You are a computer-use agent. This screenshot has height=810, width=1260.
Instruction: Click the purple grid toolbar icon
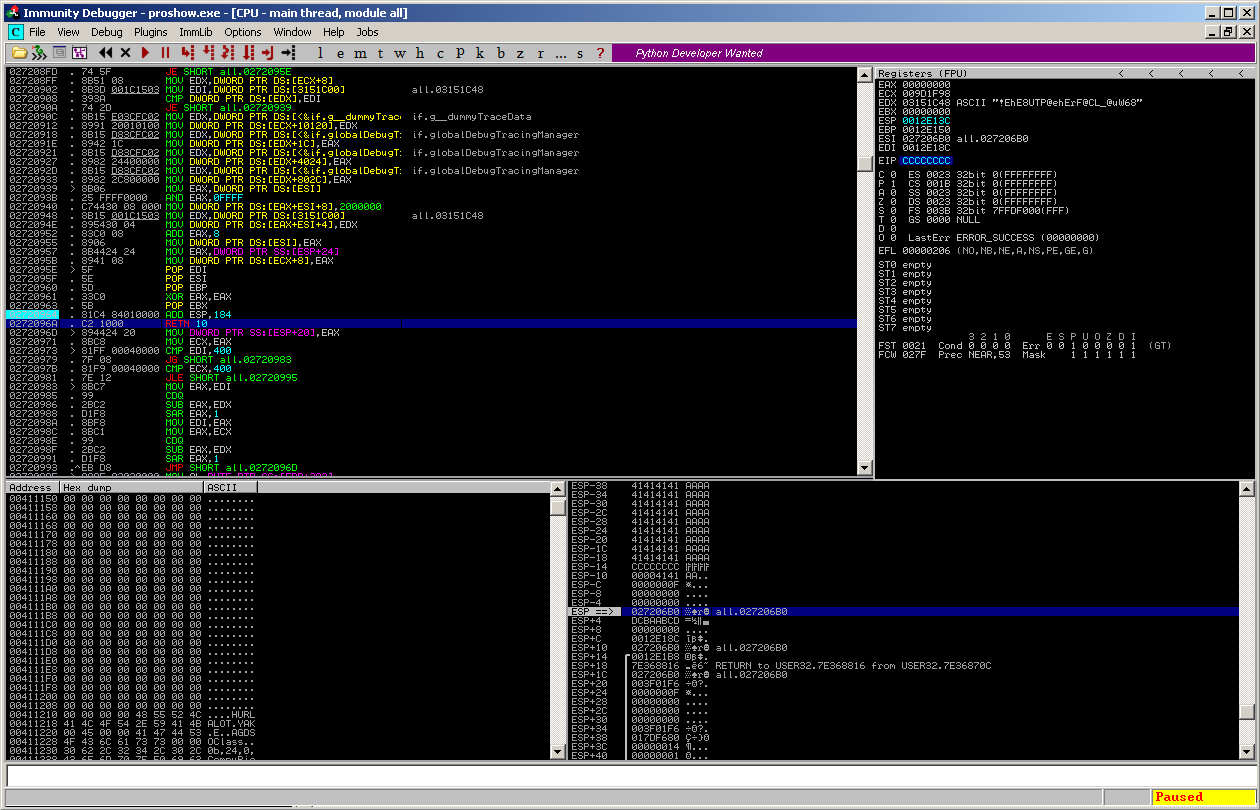79,52
